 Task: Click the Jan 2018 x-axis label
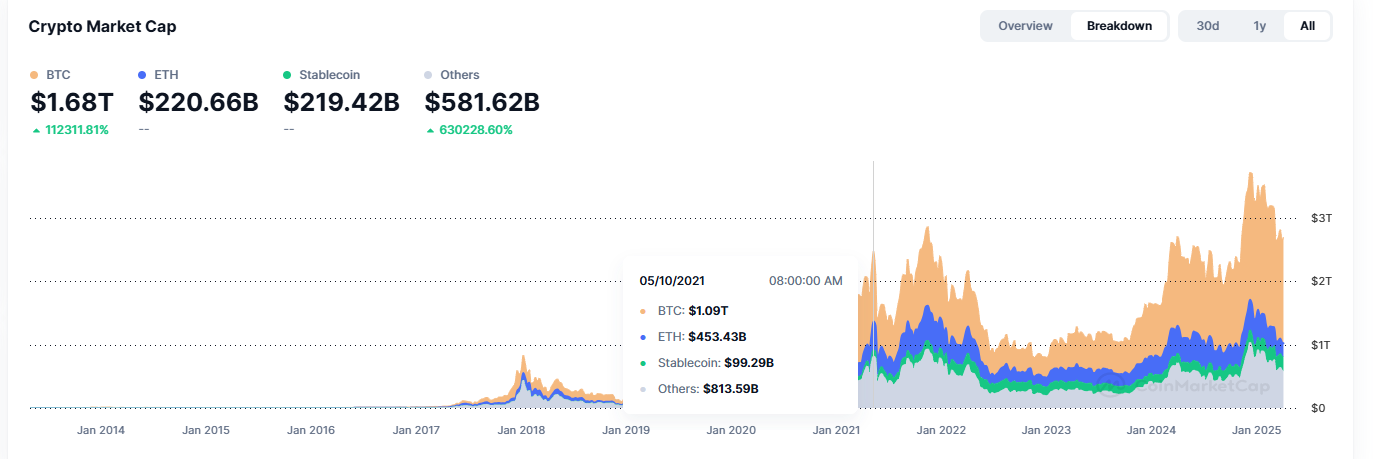tap(522, 431)
